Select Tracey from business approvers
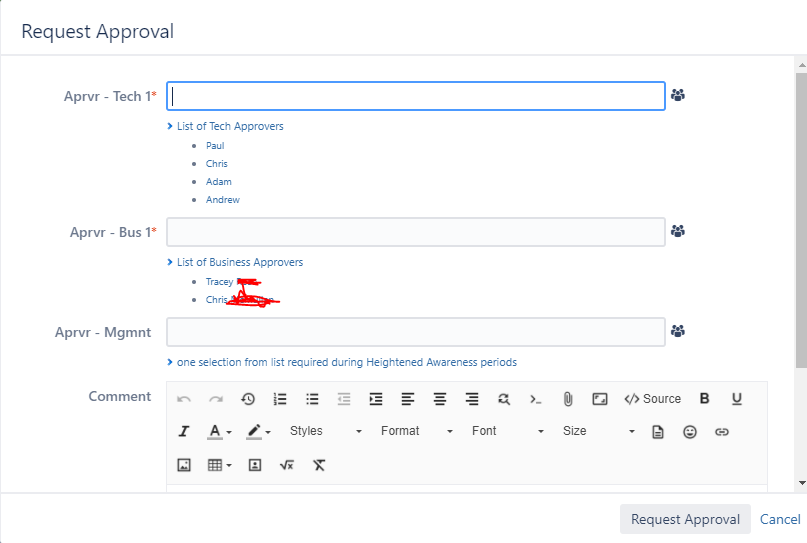 tap(220, 282)
